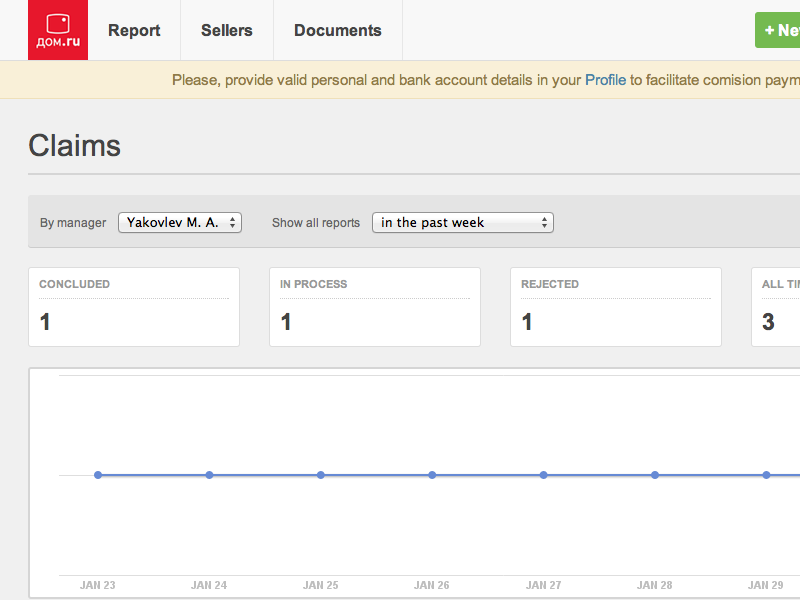Click the JAN 24 axis label
This screenshot has width=800, height=600.
209,585
